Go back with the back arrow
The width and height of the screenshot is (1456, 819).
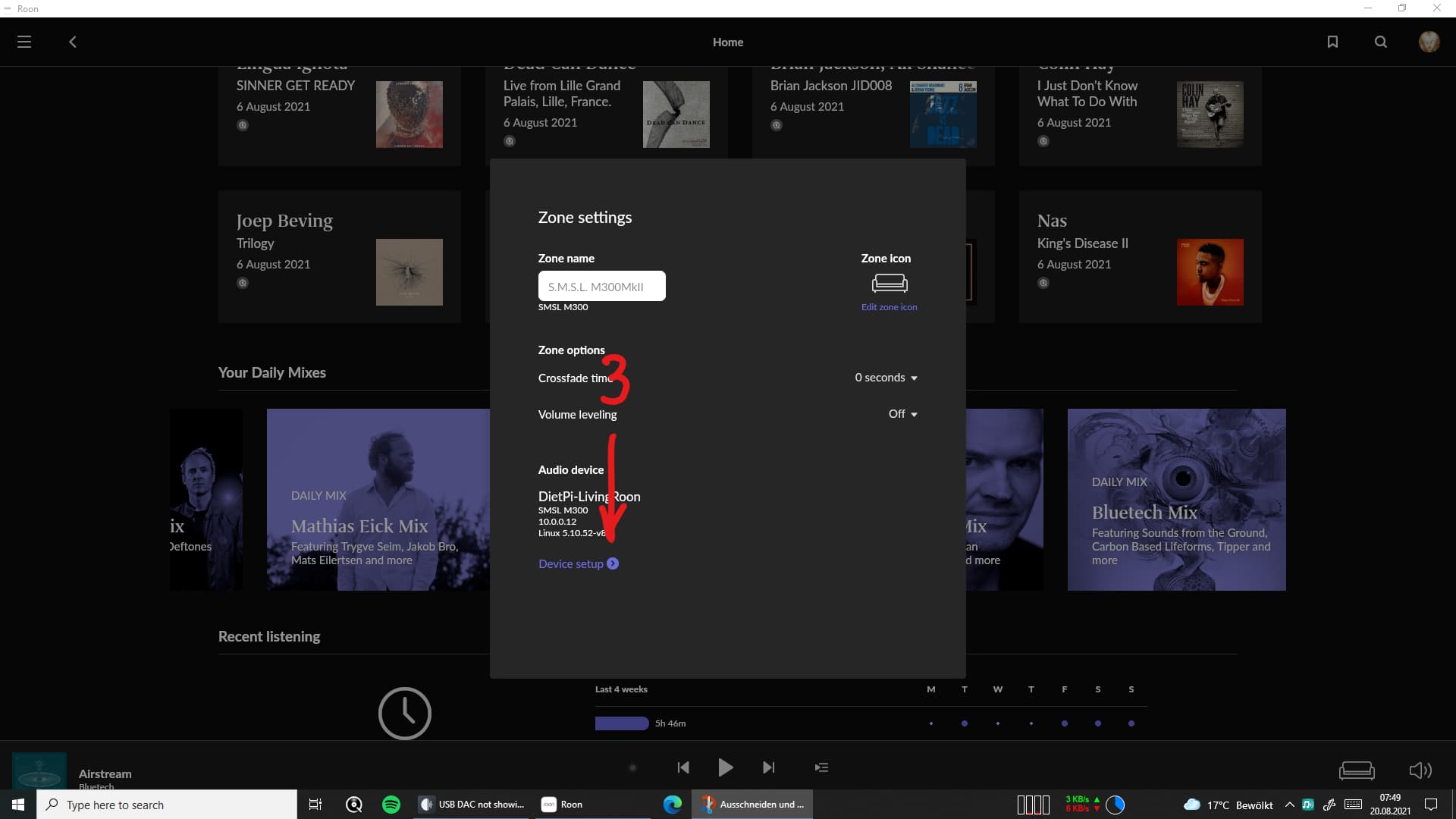click(x=73, y=42)
